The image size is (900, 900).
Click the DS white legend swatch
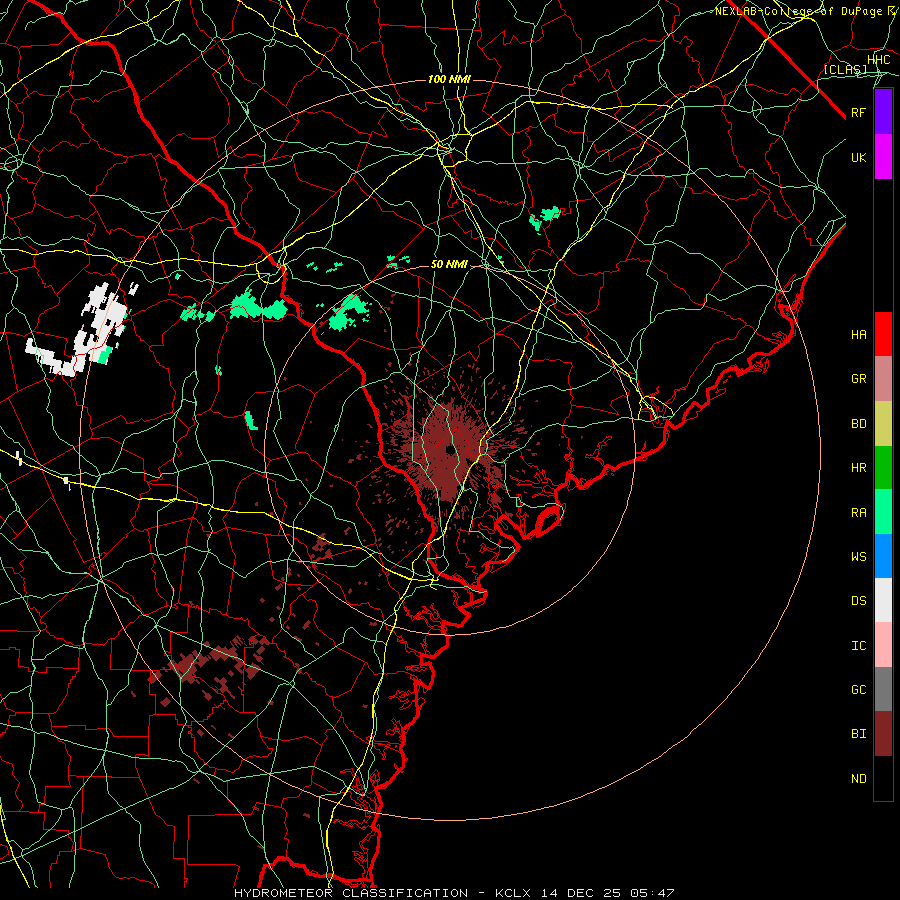tap(883, 600)
